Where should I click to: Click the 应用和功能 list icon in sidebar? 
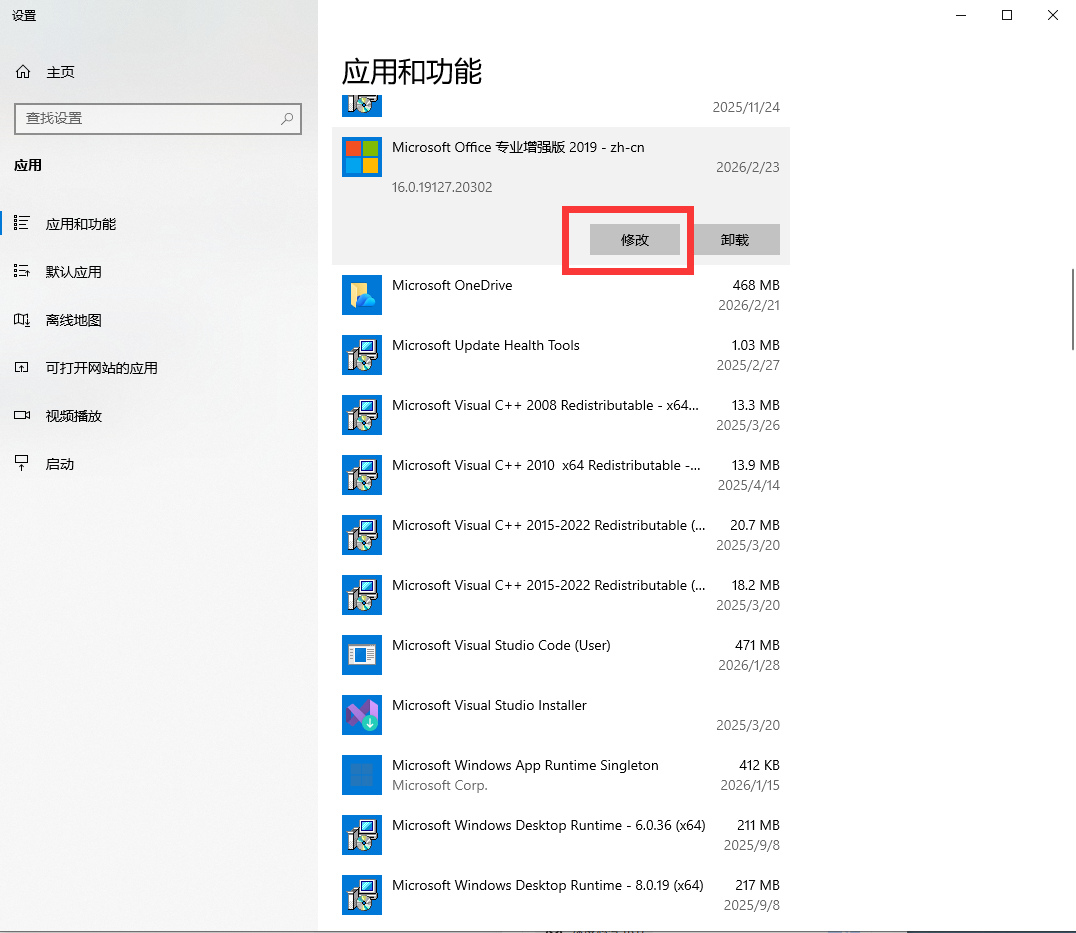pos(22,223)
